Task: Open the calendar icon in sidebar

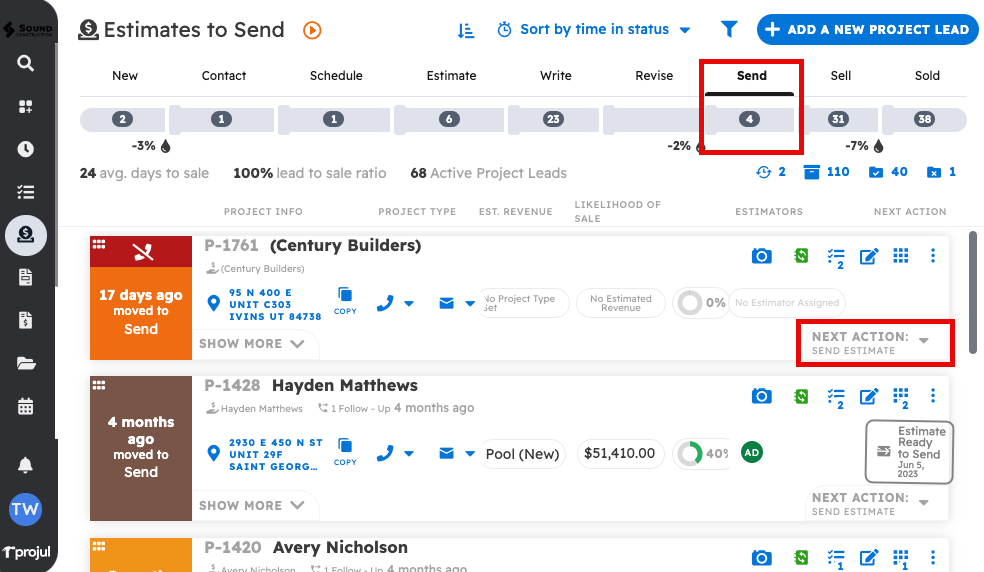Action: coord(26,406)
